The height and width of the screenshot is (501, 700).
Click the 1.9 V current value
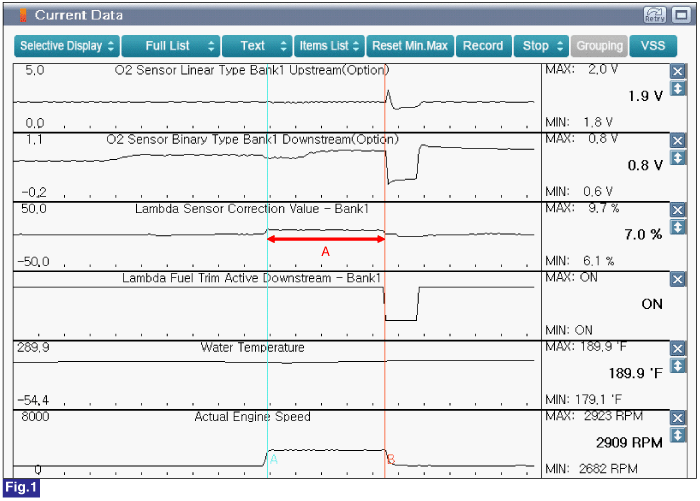pyautogui.click(x=645, y=96)
